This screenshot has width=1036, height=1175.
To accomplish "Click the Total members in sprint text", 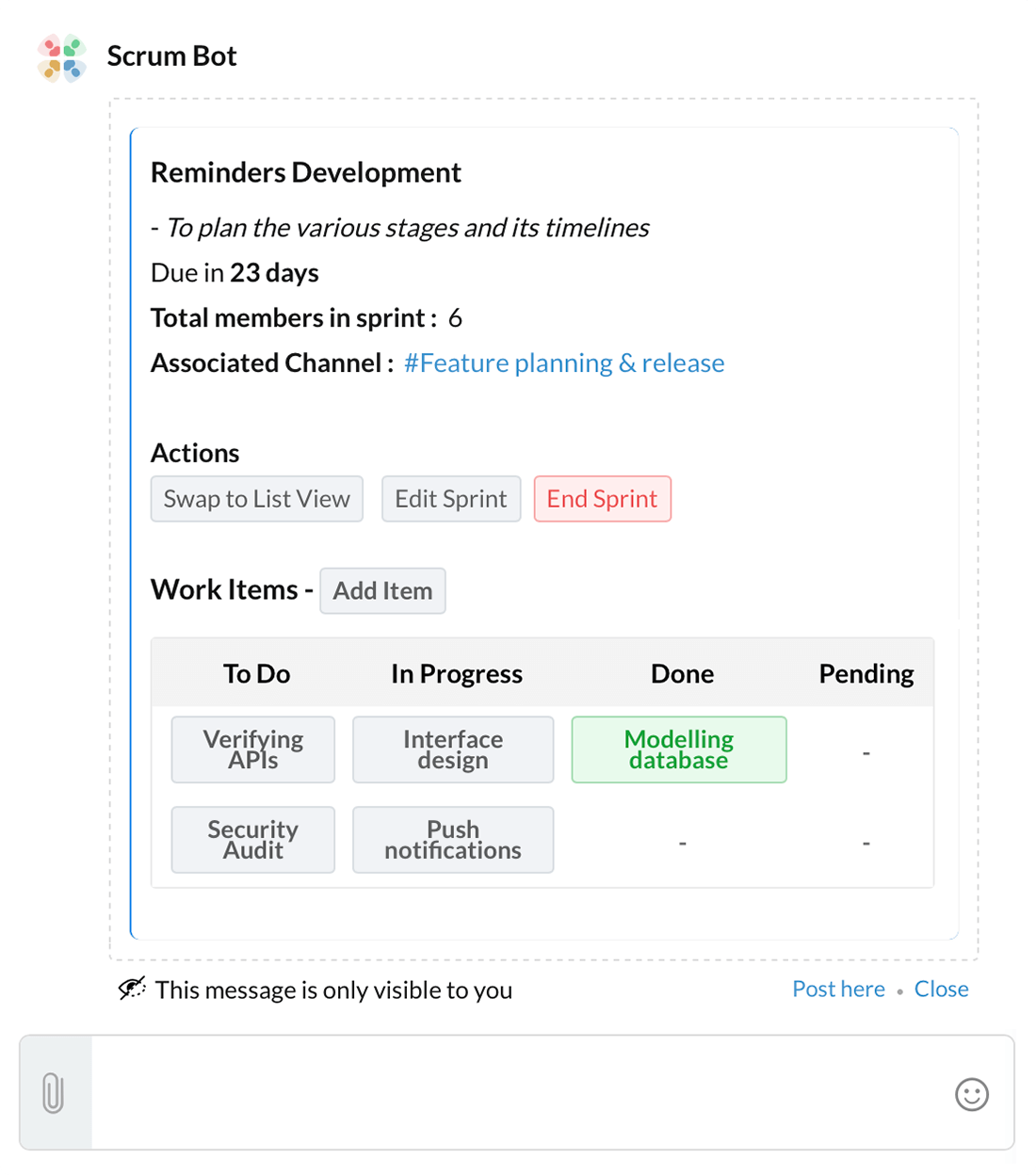I will click(293, 318).
